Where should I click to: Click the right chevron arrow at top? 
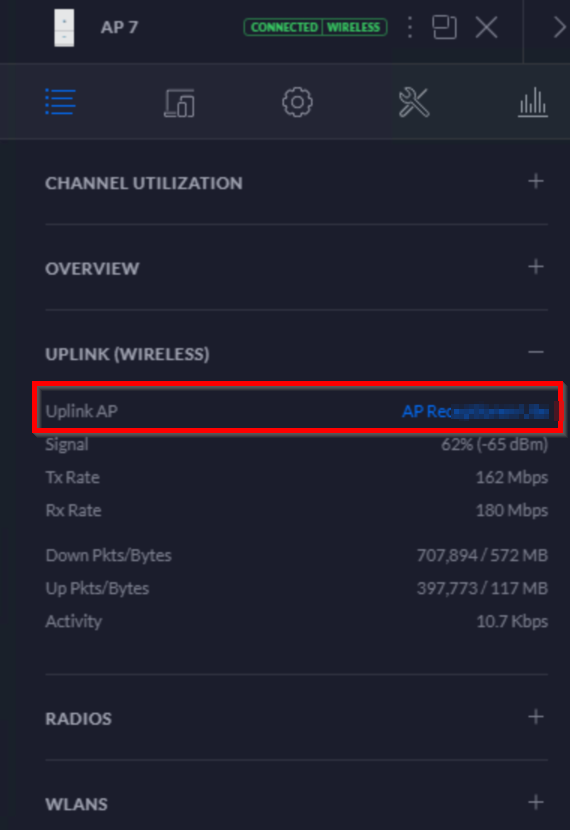tap(559, 27)
